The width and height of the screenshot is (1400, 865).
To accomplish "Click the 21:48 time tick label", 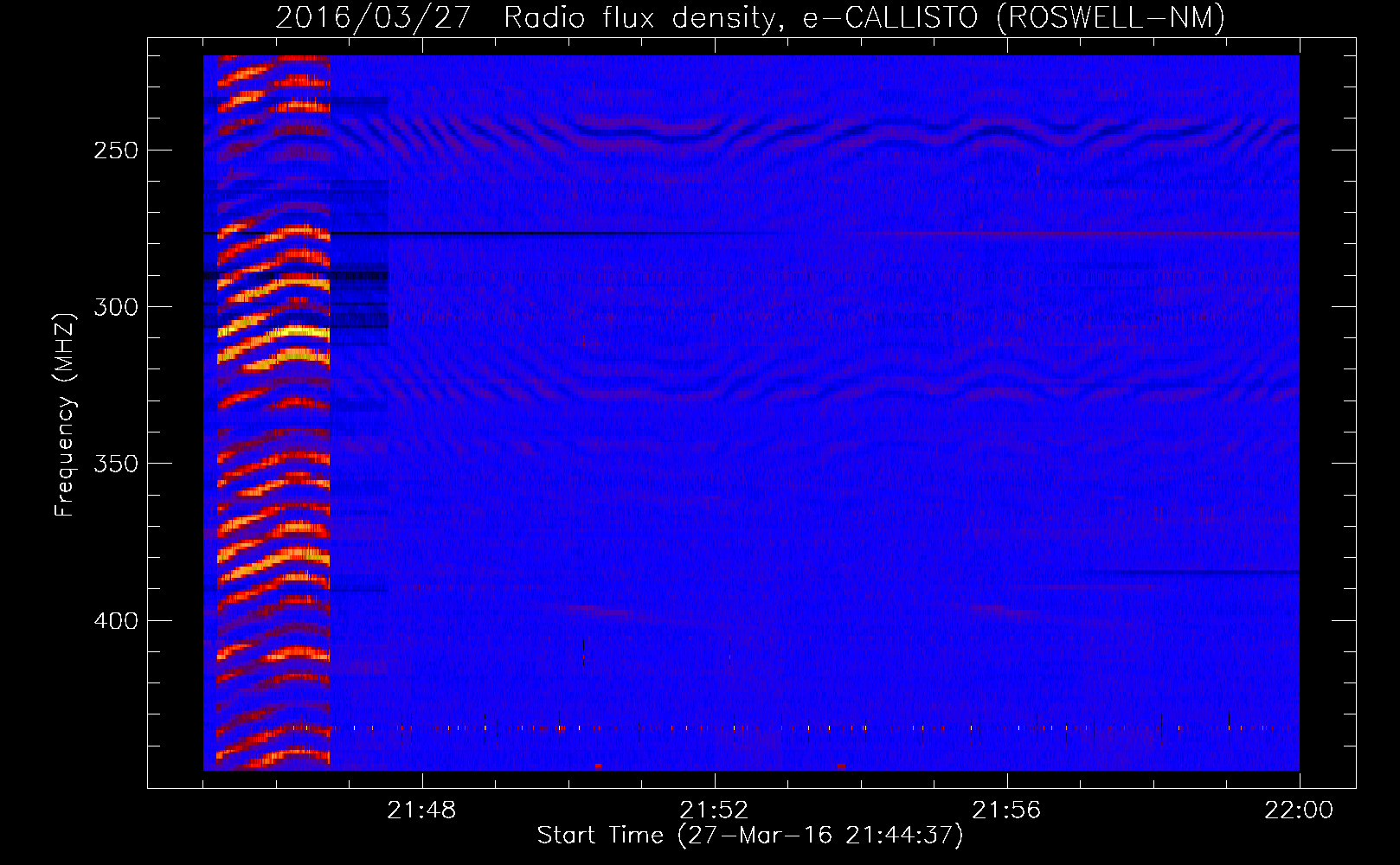I will 421,811.
